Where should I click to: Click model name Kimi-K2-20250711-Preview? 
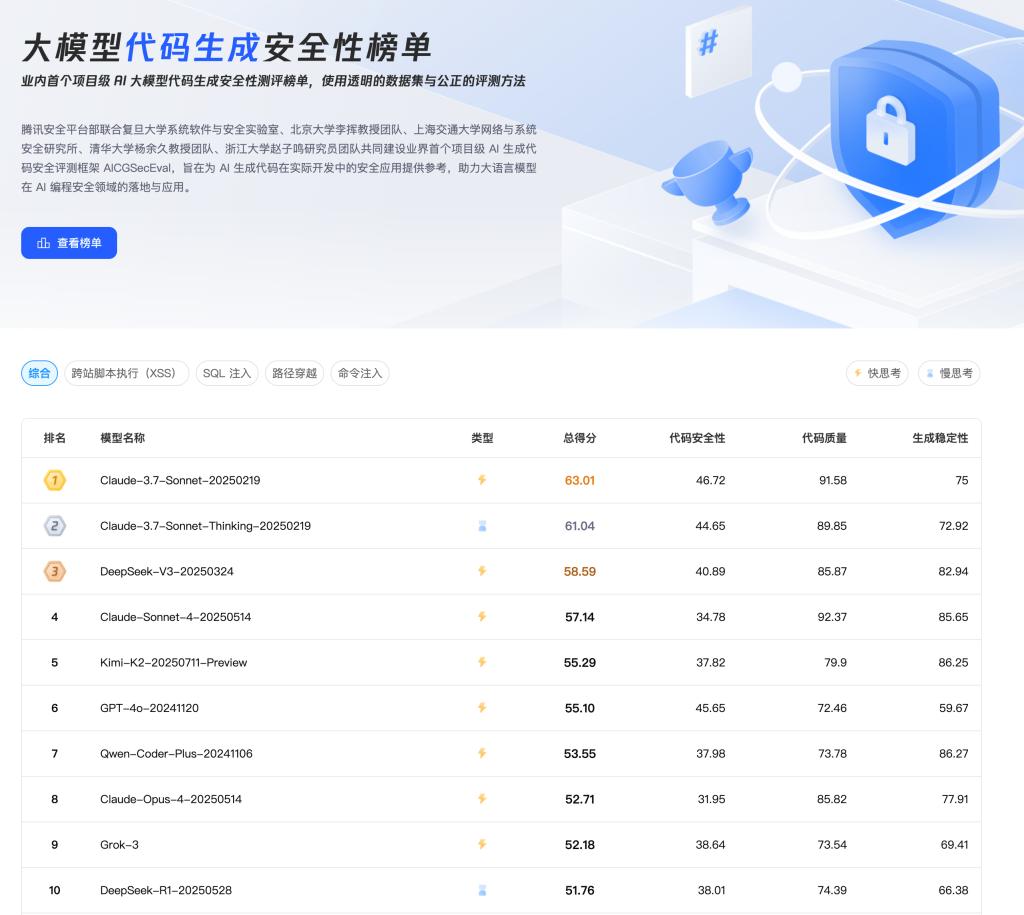[x=173, y=663]
